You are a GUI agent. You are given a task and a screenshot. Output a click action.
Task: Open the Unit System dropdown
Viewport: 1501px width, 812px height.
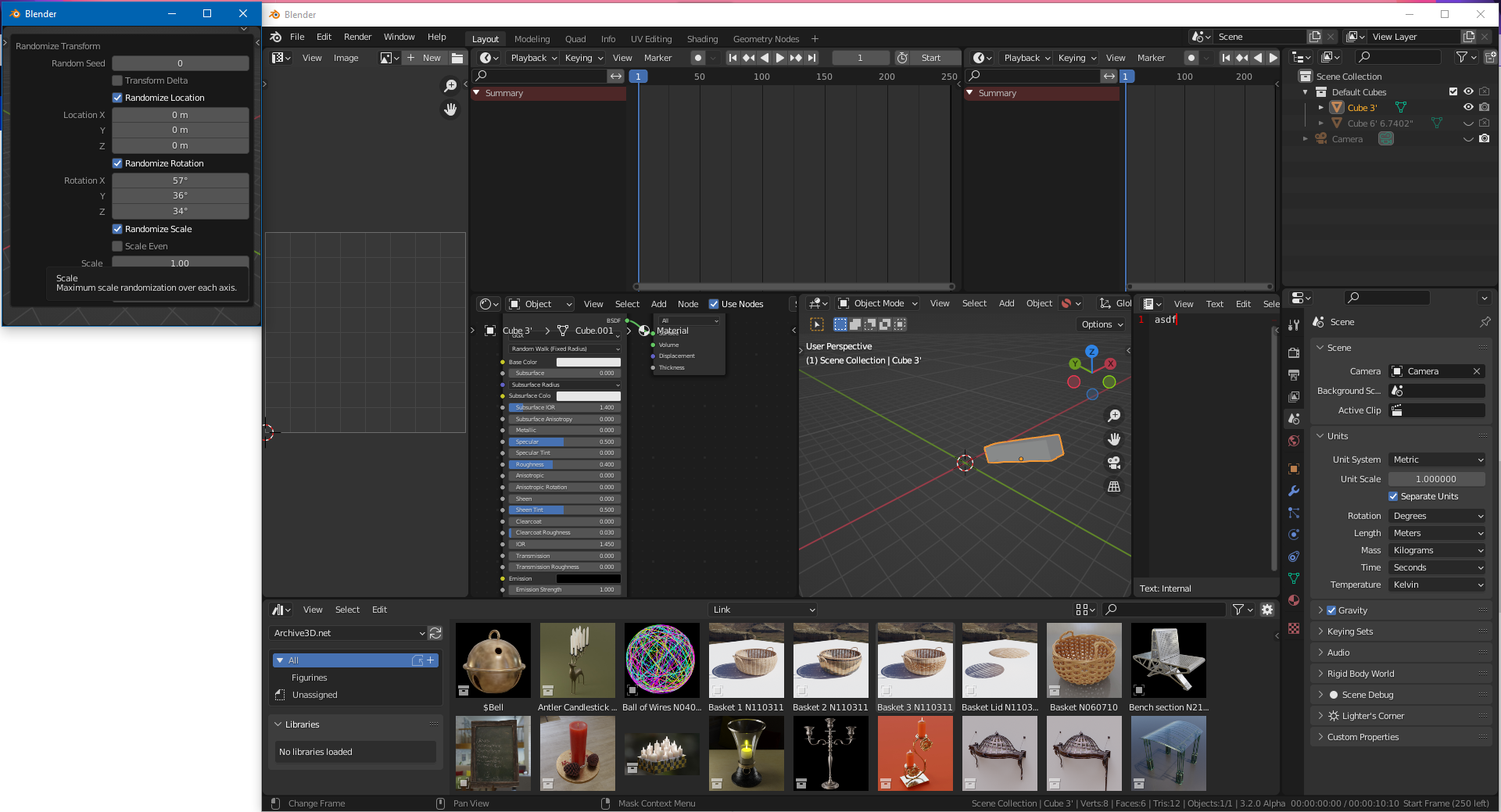tap(1437, 460)
